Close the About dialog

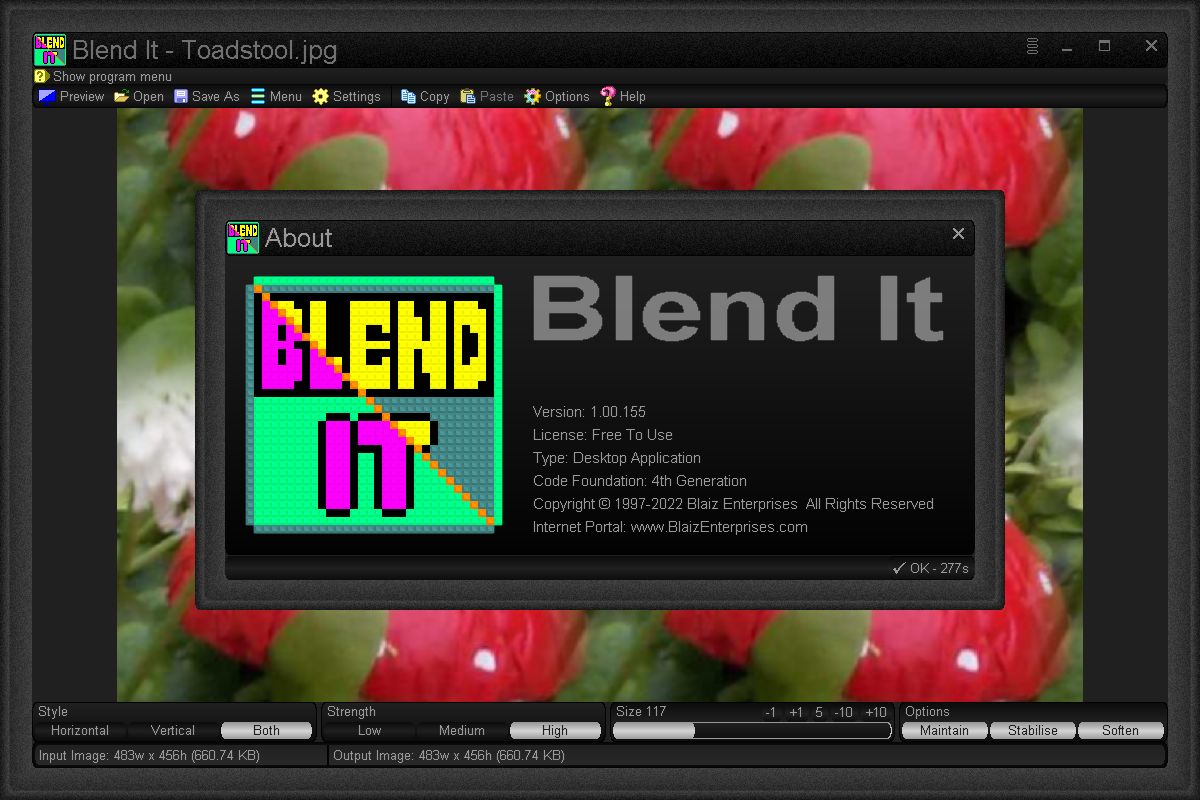pyautogui.click(x=958, y=234)
